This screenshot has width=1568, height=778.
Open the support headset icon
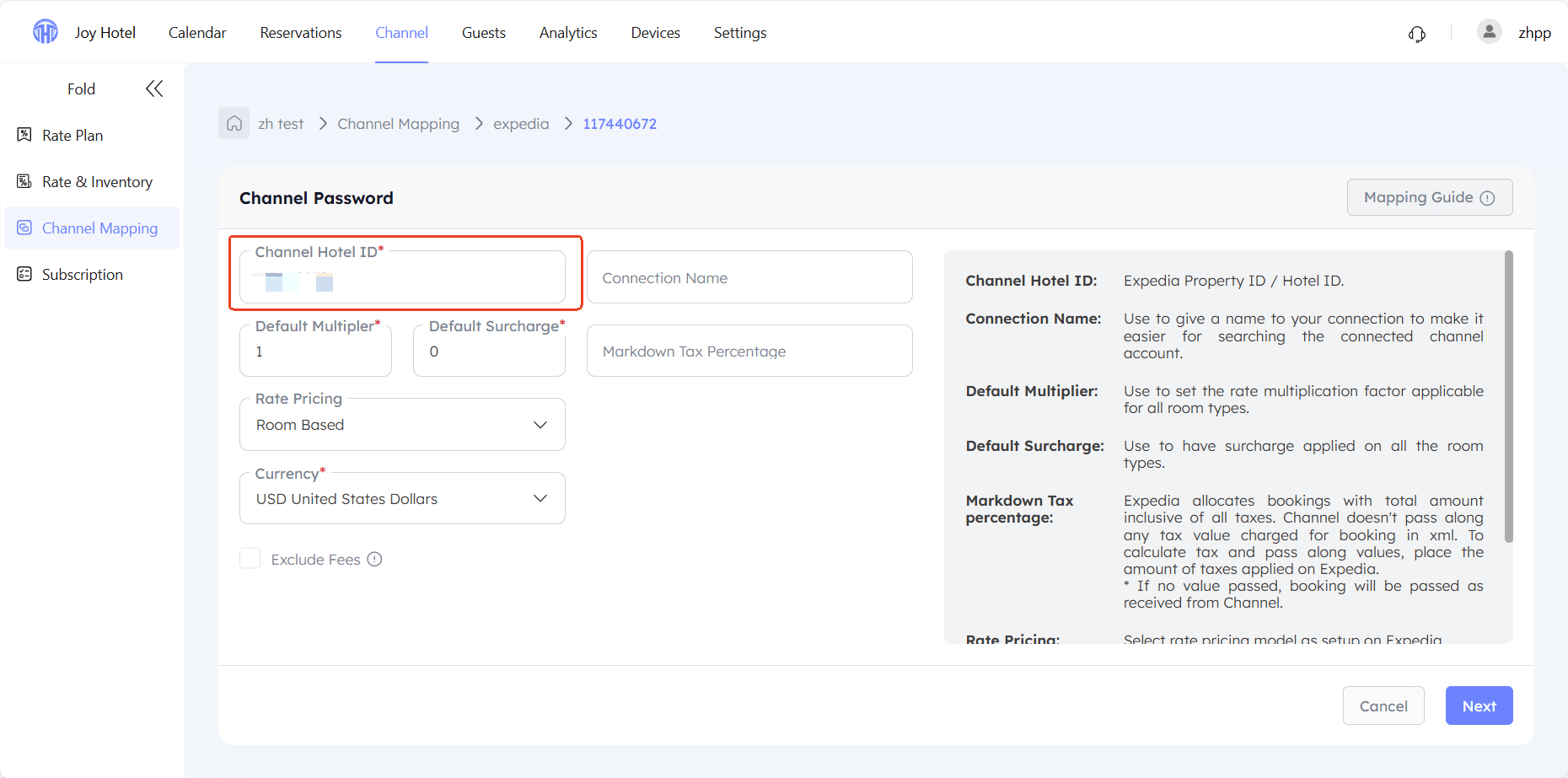click(x=1417, y=34)
